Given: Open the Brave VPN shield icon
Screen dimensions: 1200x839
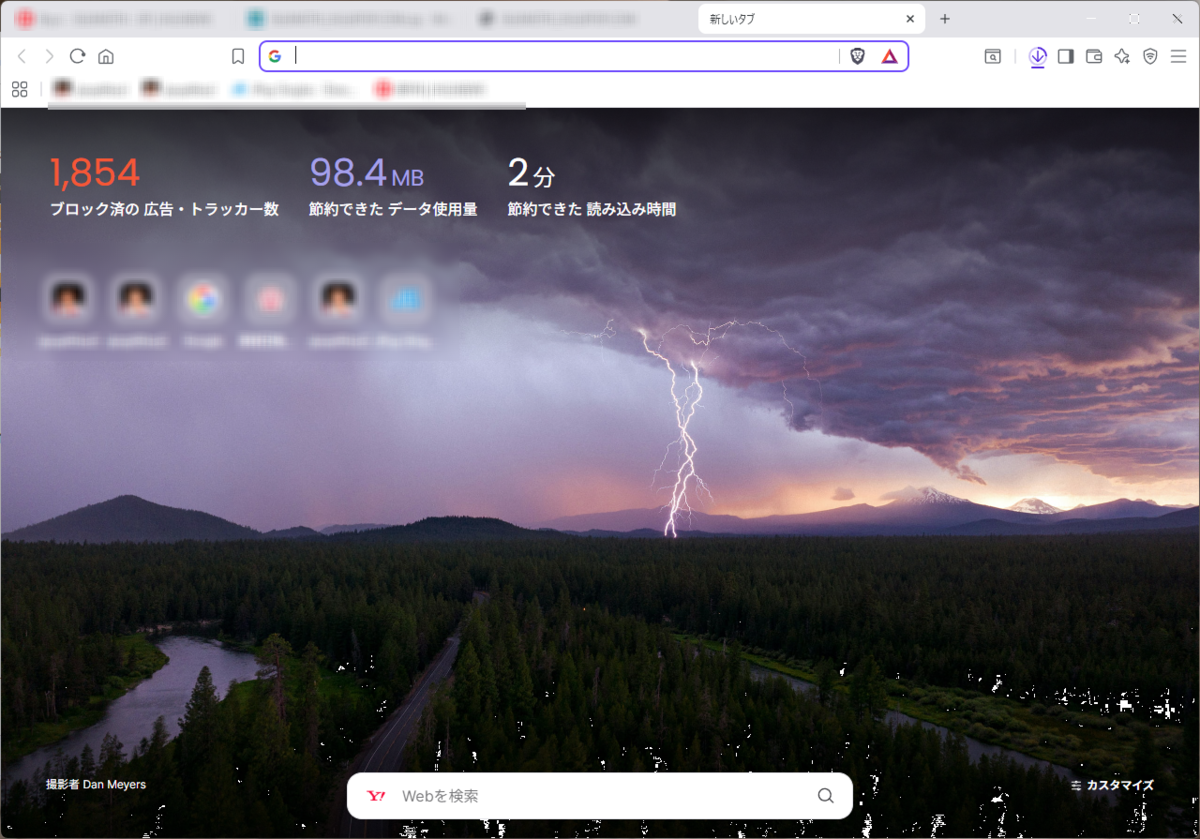Looking at the screenshot, I should coord(1150,57).
